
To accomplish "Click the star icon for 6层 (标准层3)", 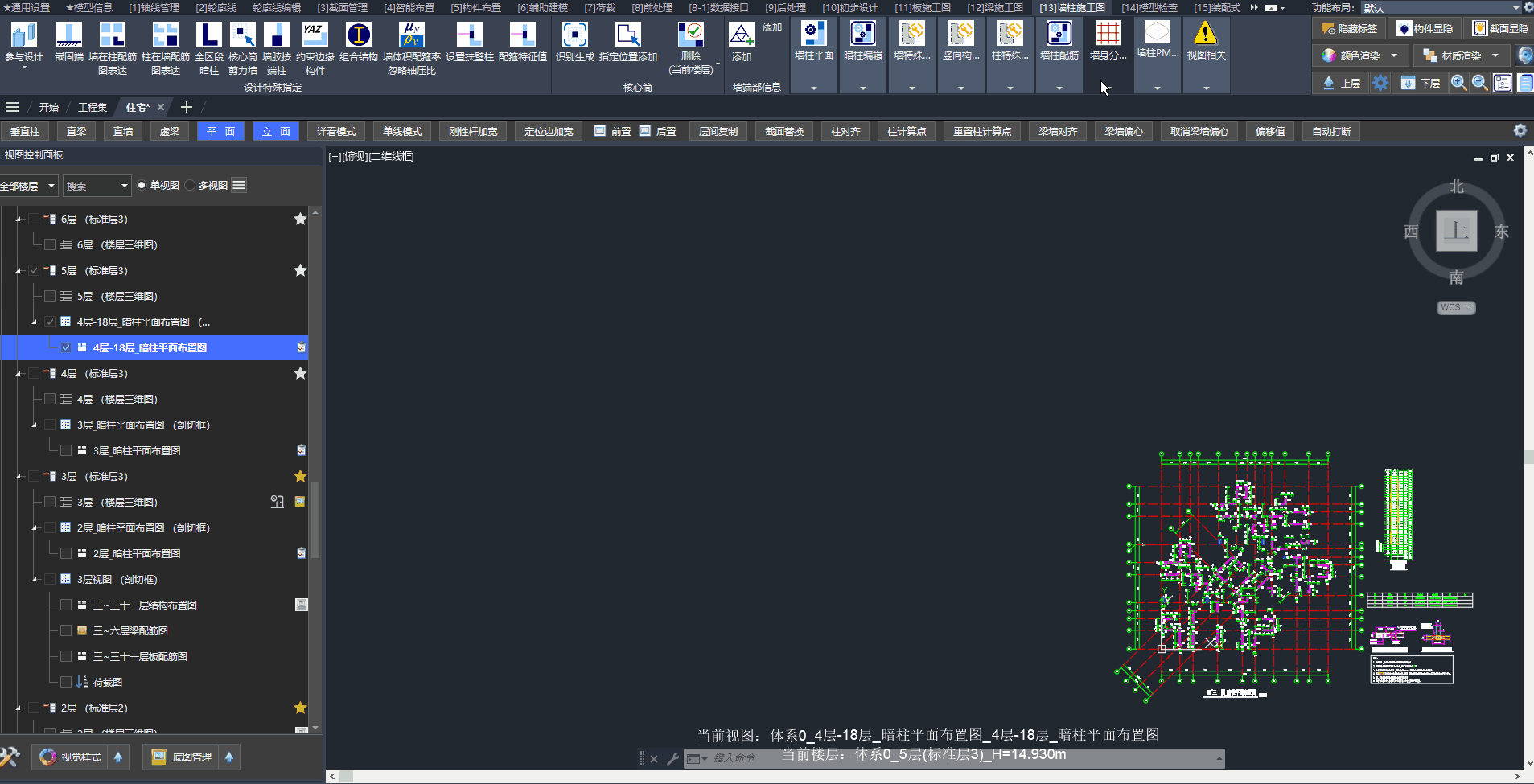I will 300,219.
